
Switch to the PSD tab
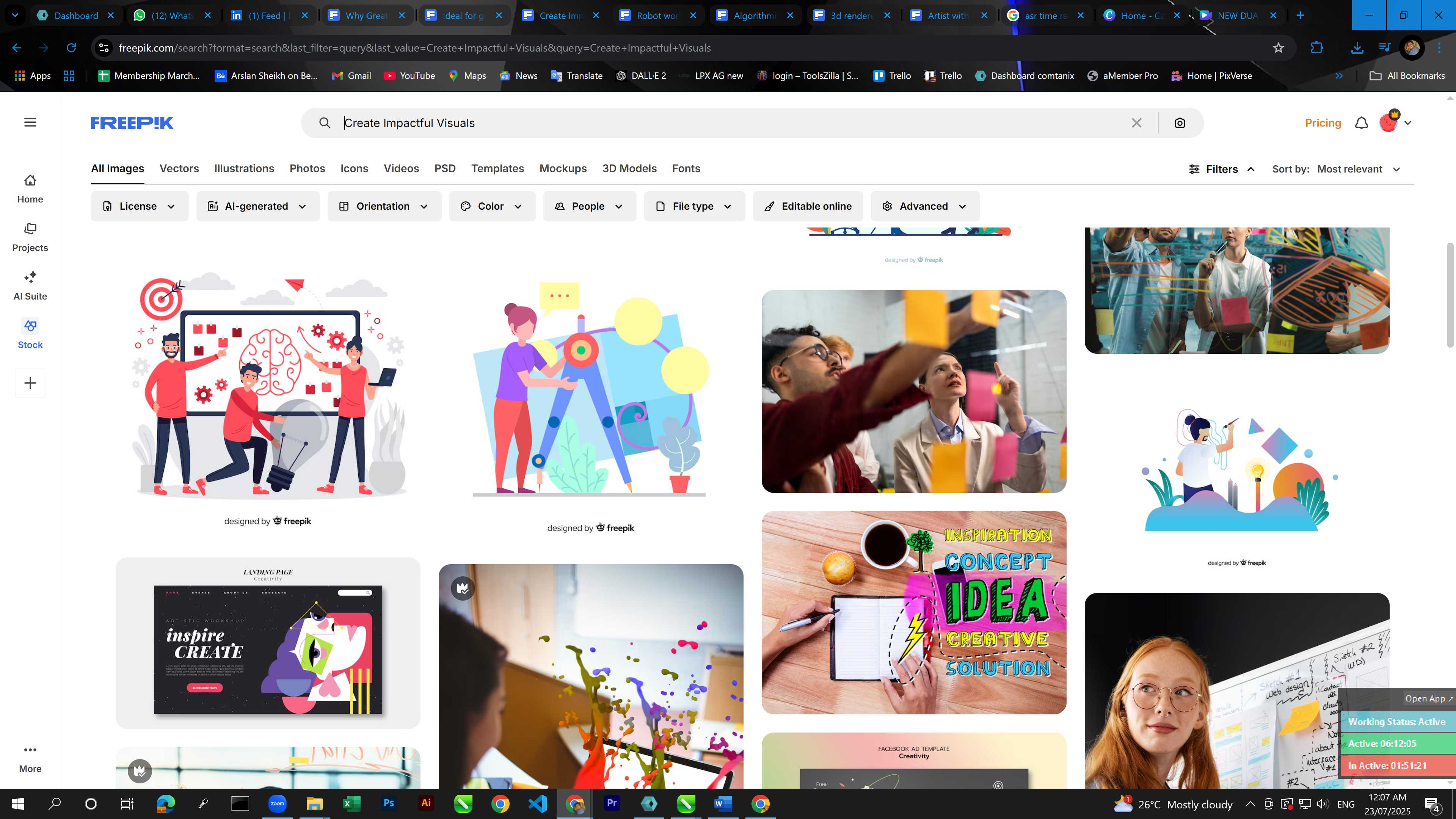pos(445,168)
